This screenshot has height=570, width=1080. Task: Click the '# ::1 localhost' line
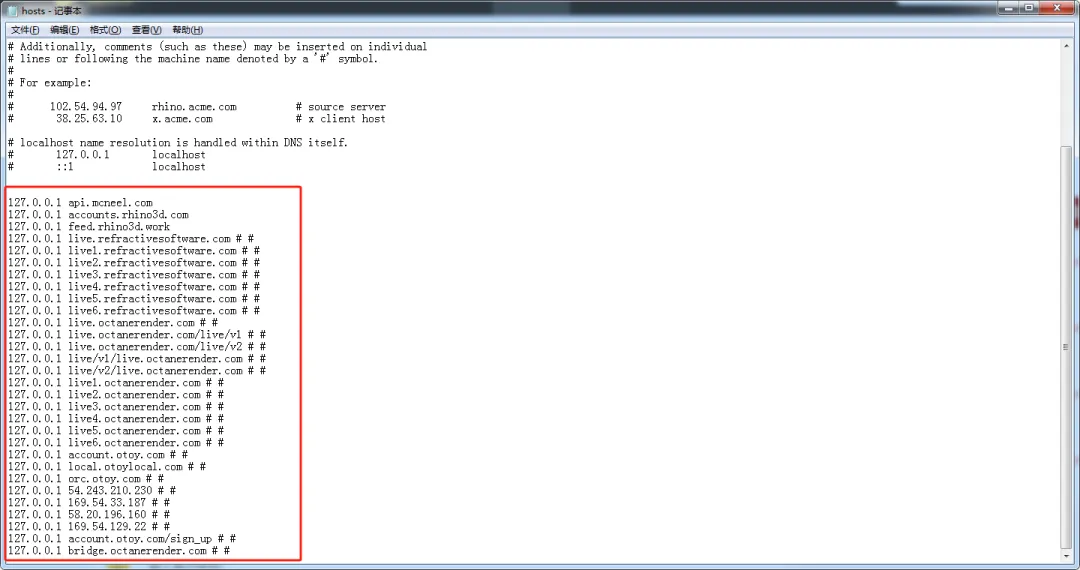(107, 167)
